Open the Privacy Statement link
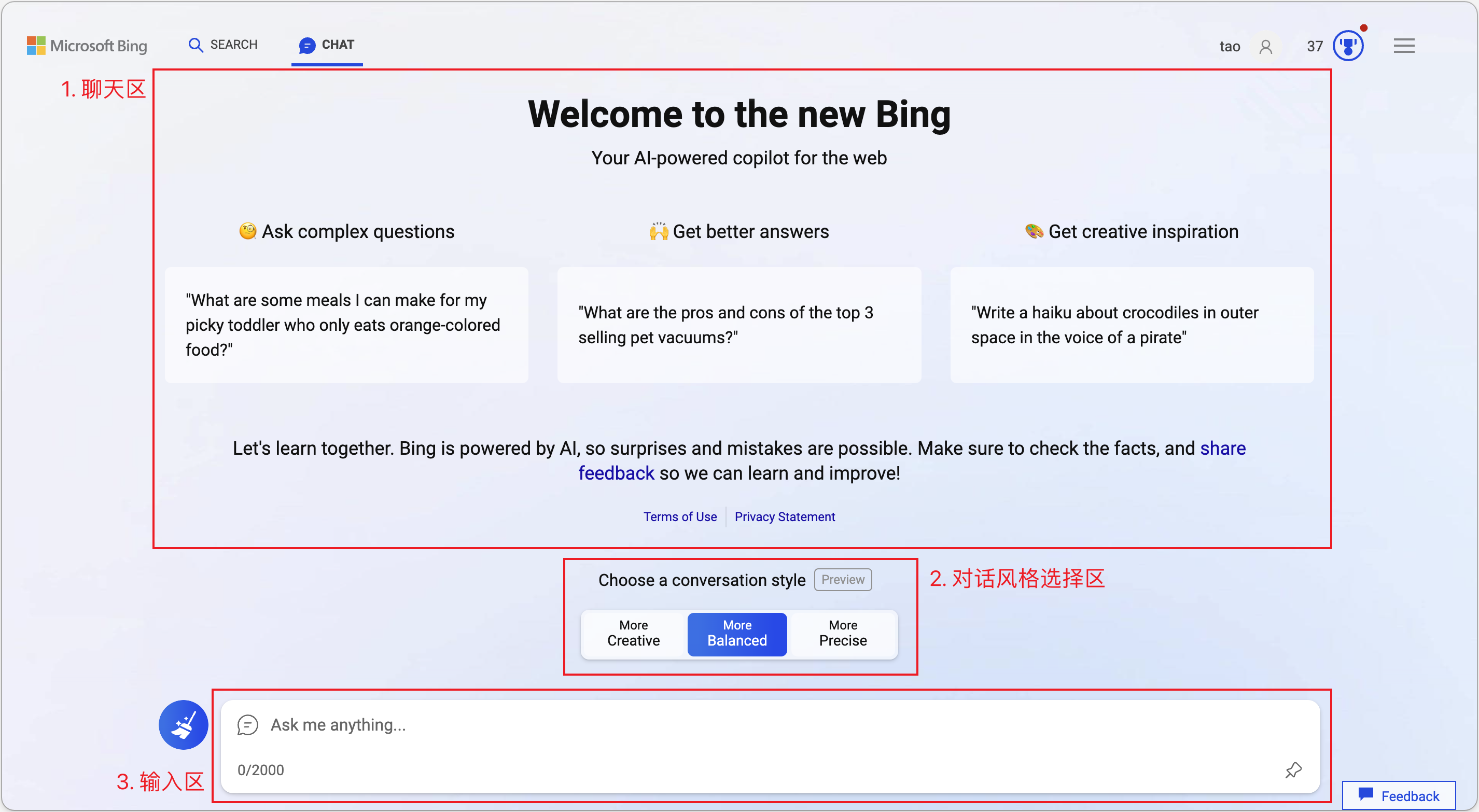The image size is (1479, 812). 784,516
